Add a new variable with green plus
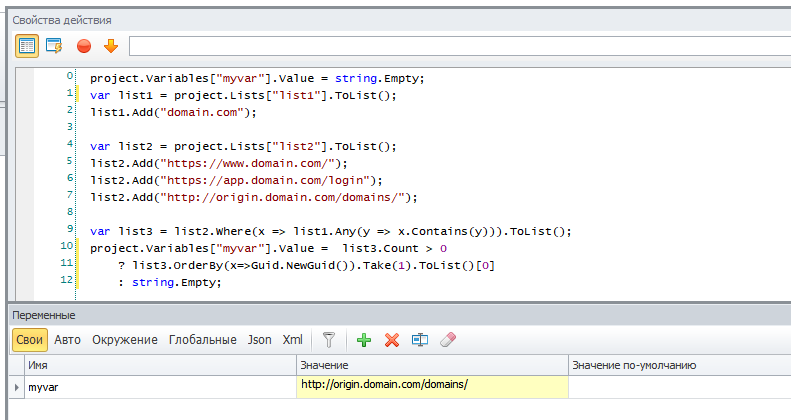Viewport: 791px width, 420px height. click(x=364, y=340)
